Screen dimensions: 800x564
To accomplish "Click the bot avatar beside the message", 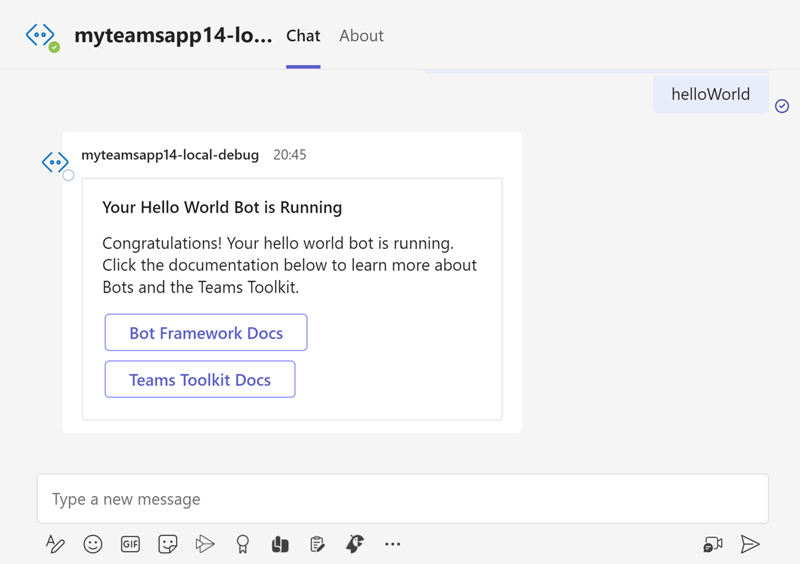I will coord(56,163).
